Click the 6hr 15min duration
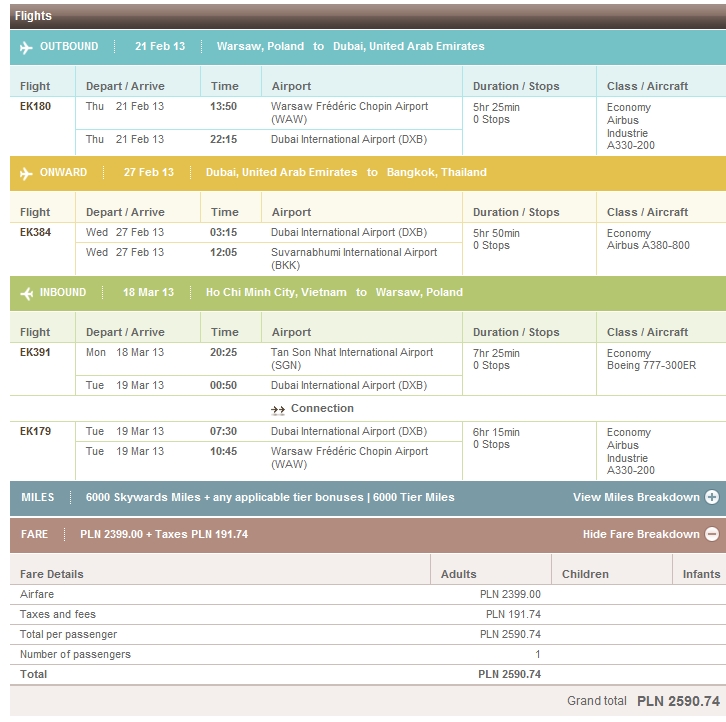Image resolution: width=726 pixels, height=722 pixels. [x=496, y=432]
